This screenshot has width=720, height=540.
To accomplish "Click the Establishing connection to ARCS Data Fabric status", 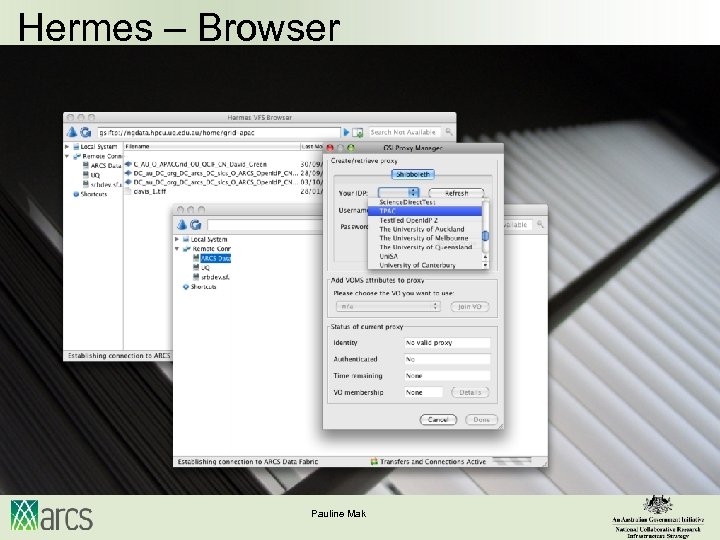I will coord(248,461).
